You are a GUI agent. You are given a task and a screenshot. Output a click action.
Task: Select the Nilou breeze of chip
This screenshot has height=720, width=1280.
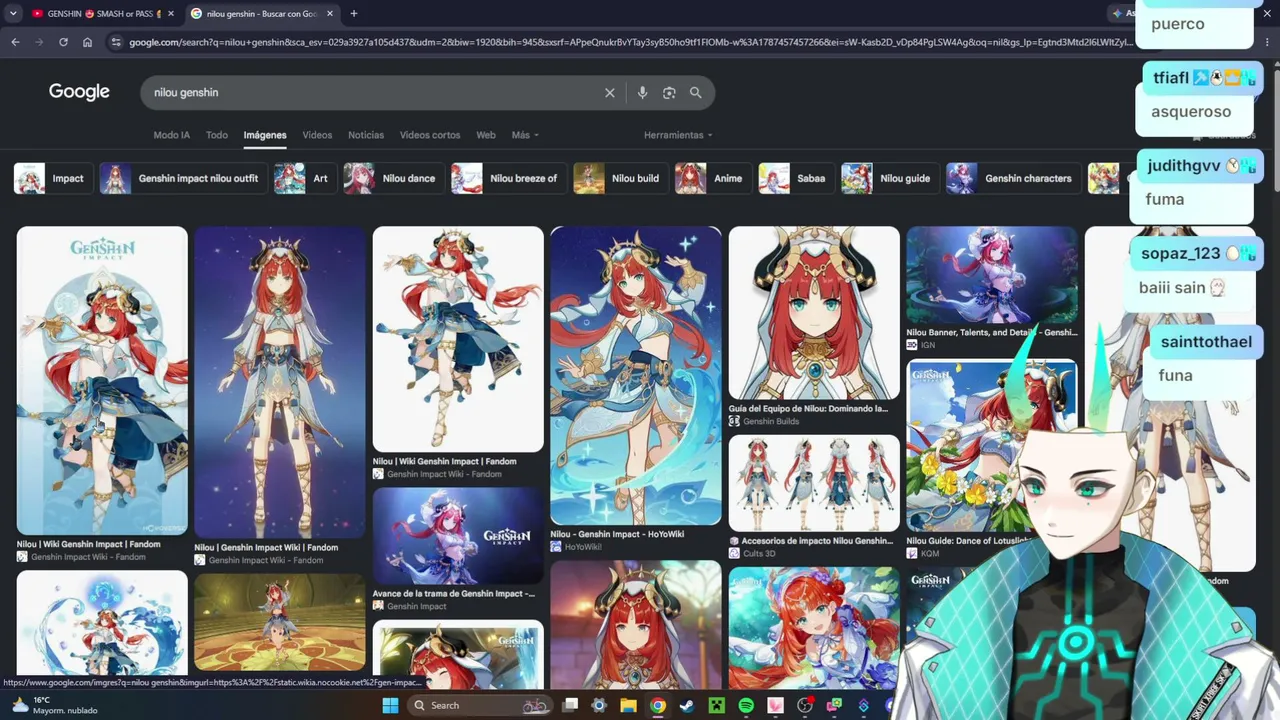click(x=508, y=178)
